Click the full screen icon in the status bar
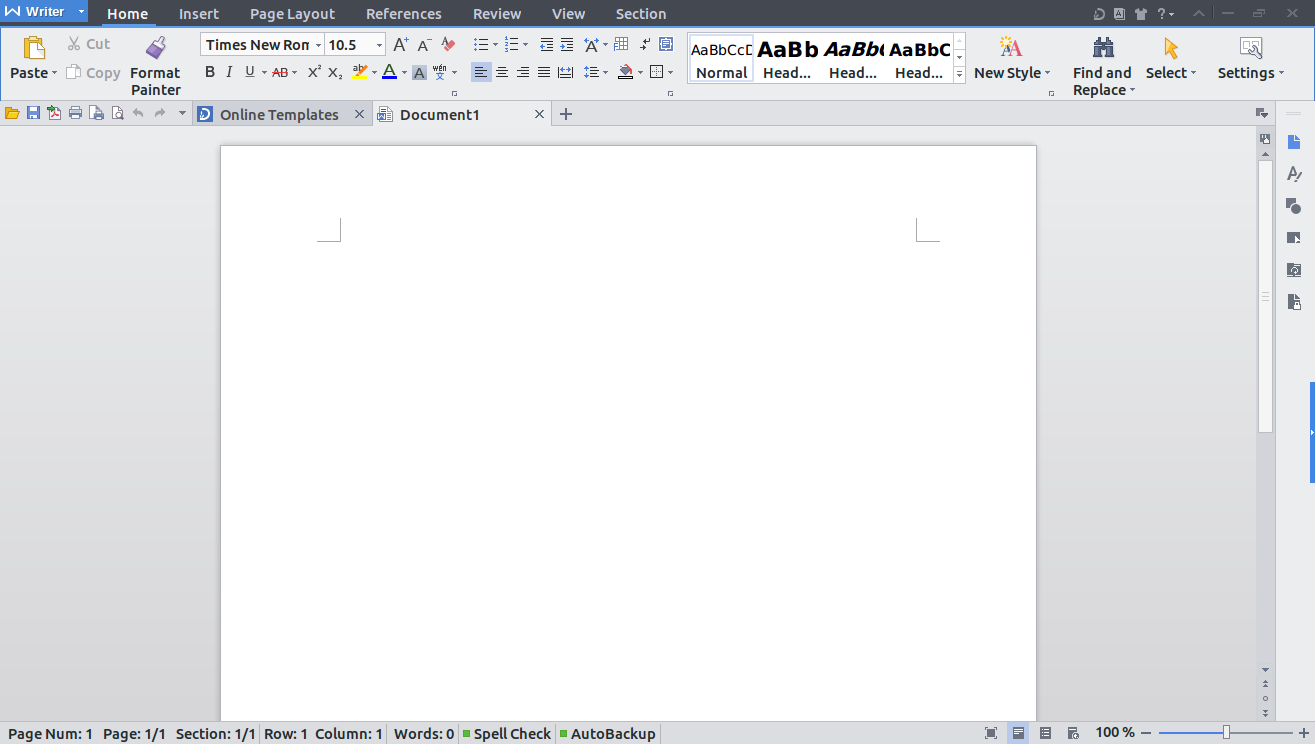Image resolution: width=1315 pixels, height=744 pixels. click(991, 733)
